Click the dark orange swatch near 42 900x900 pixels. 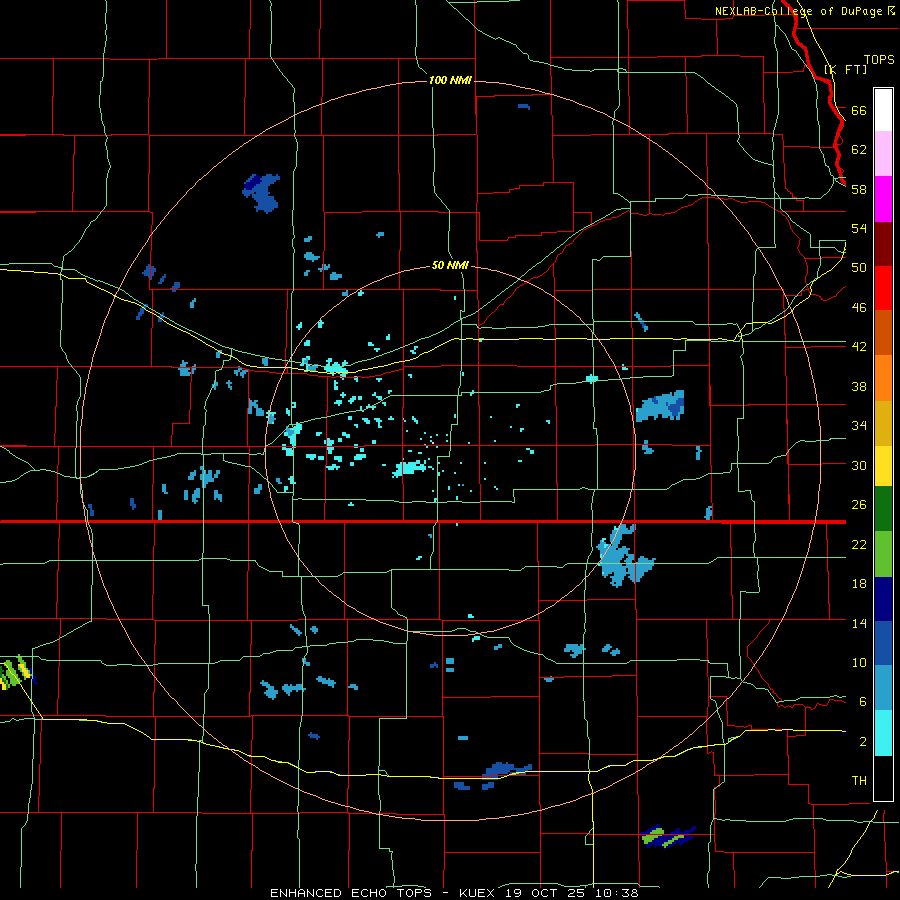pos(883,332)
